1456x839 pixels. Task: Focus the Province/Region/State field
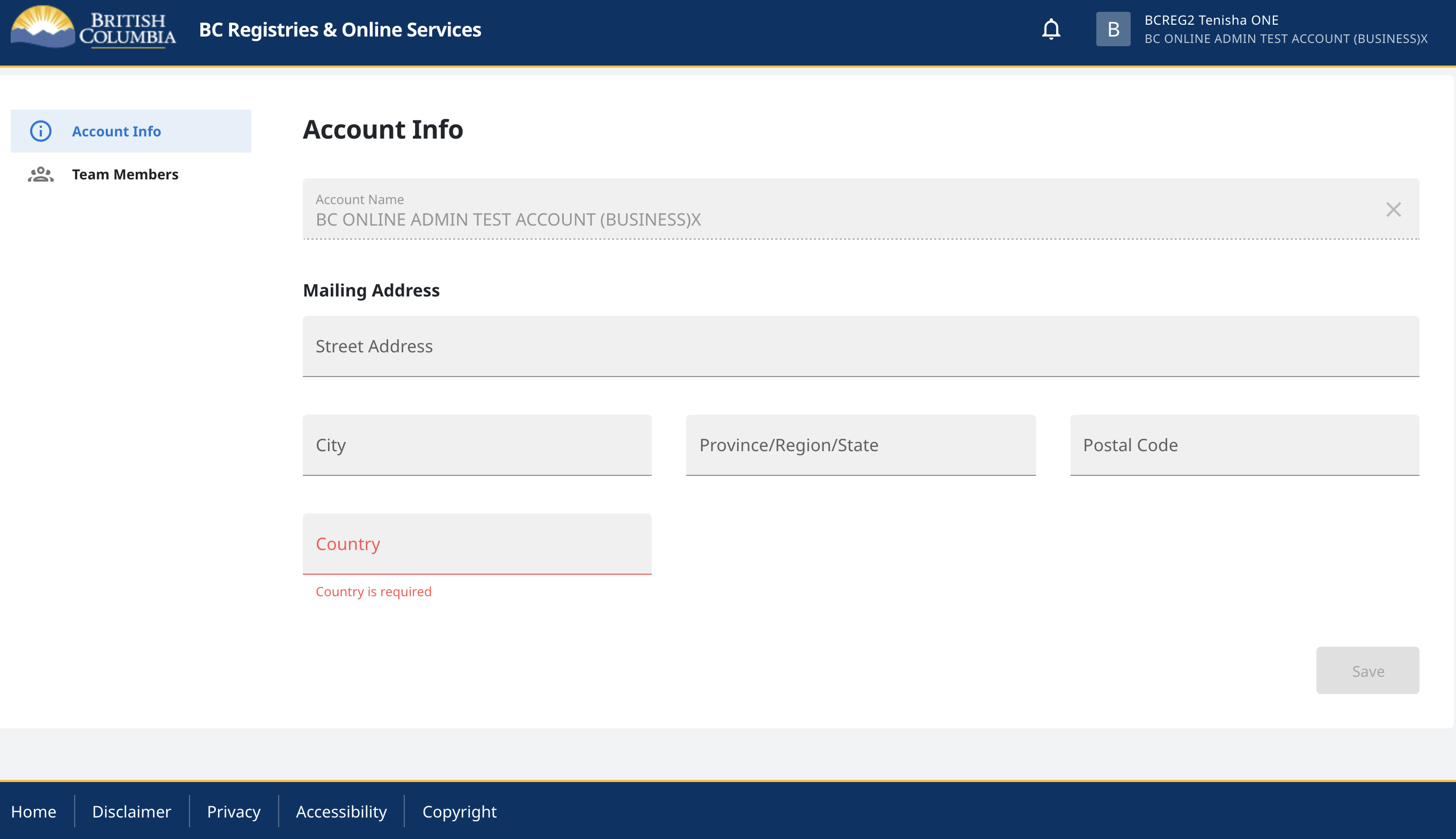(x=861, y=445)
